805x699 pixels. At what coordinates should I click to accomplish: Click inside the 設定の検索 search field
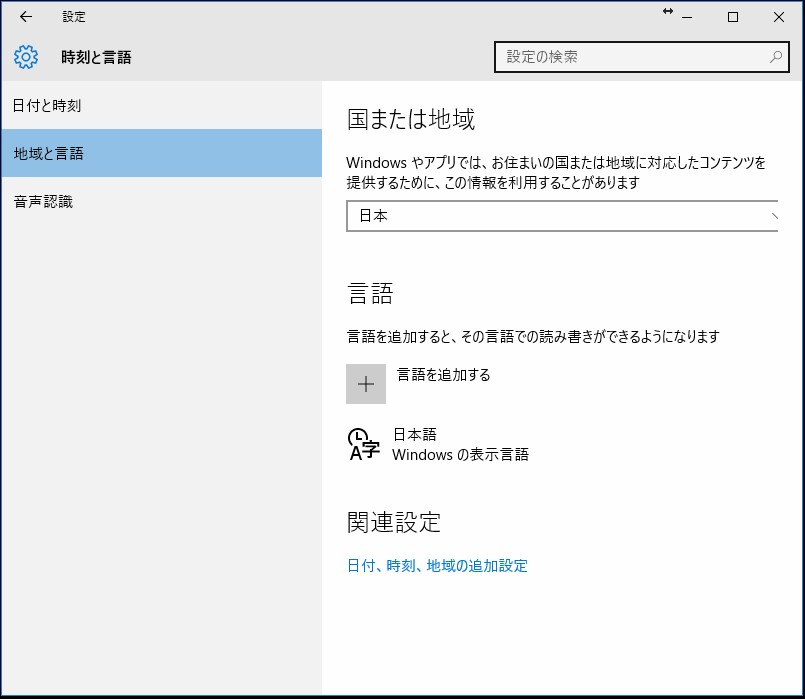click(620, 57)
